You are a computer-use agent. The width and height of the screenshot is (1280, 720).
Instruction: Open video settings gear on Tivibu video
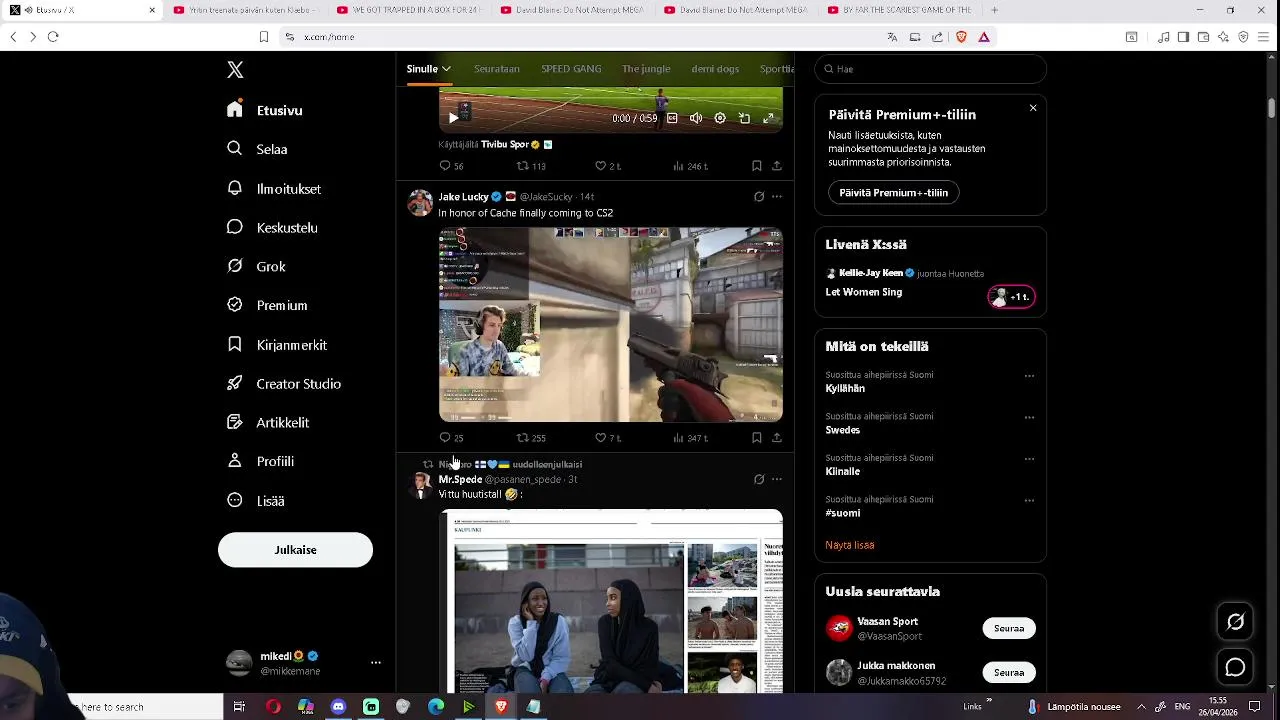click(720, 118)
